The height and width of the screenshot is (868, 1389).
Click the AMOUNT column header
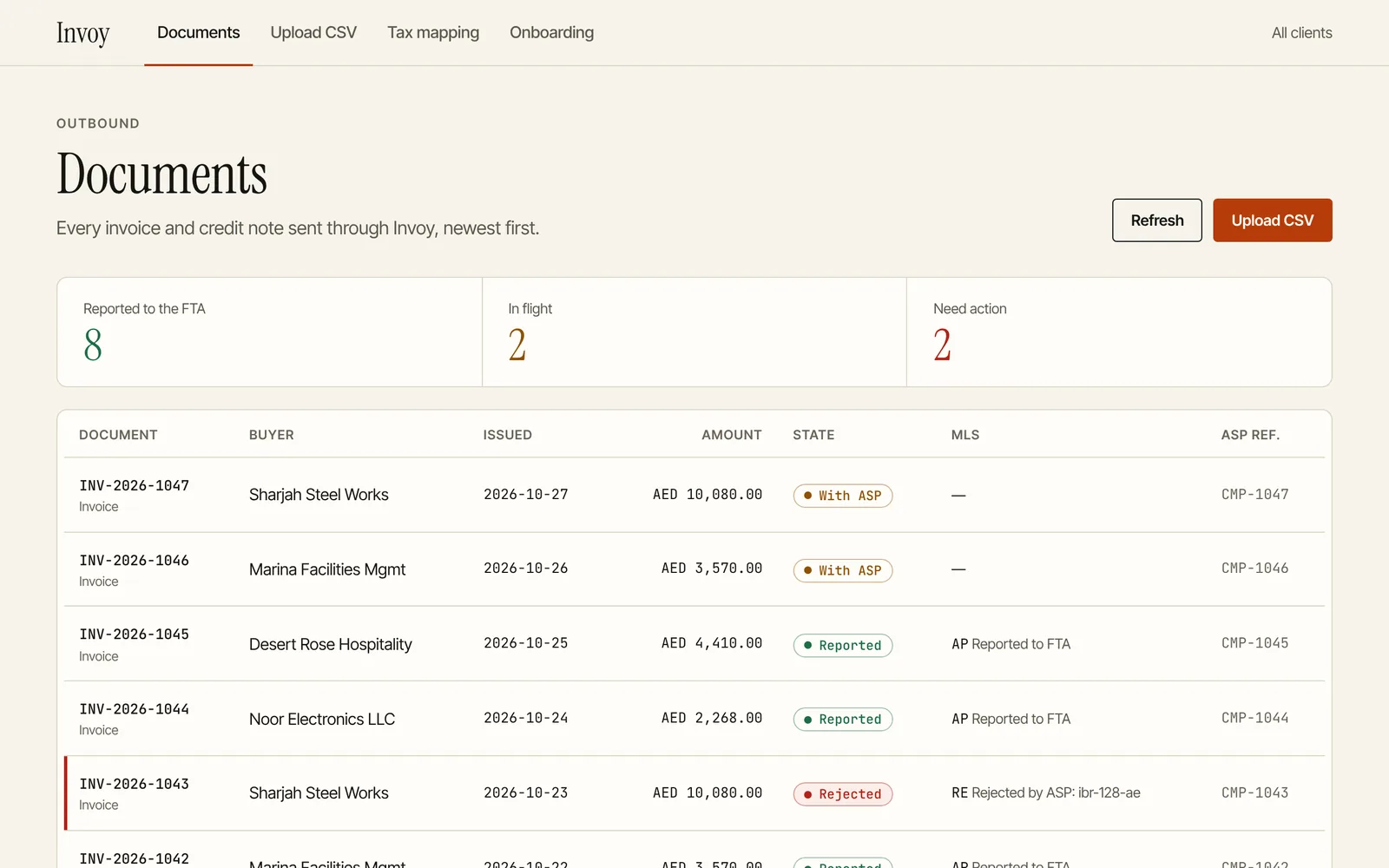(732, 435)
